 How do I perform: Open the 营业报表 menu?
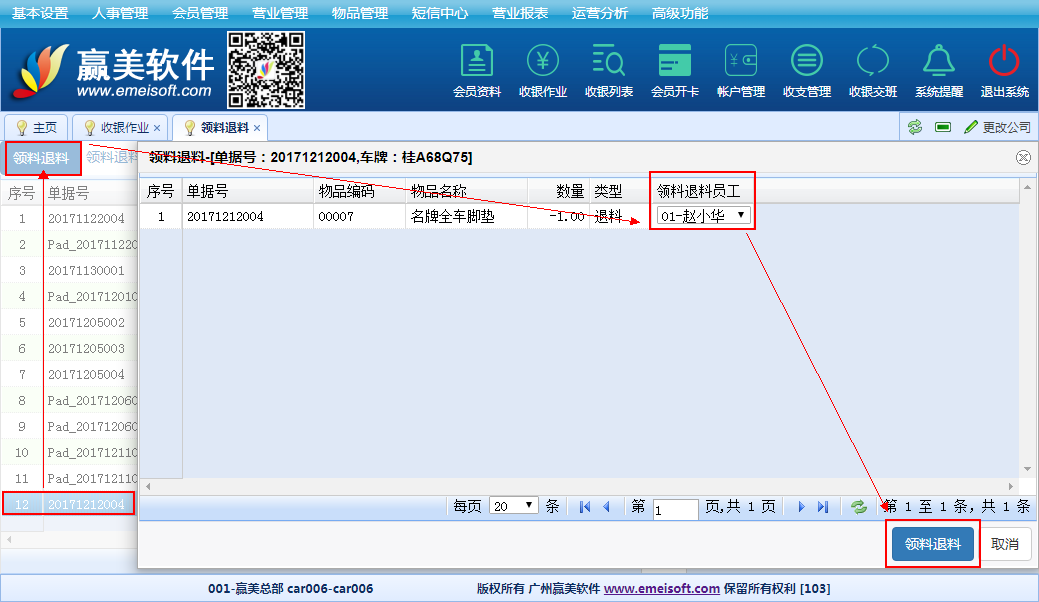coord(520,13)
